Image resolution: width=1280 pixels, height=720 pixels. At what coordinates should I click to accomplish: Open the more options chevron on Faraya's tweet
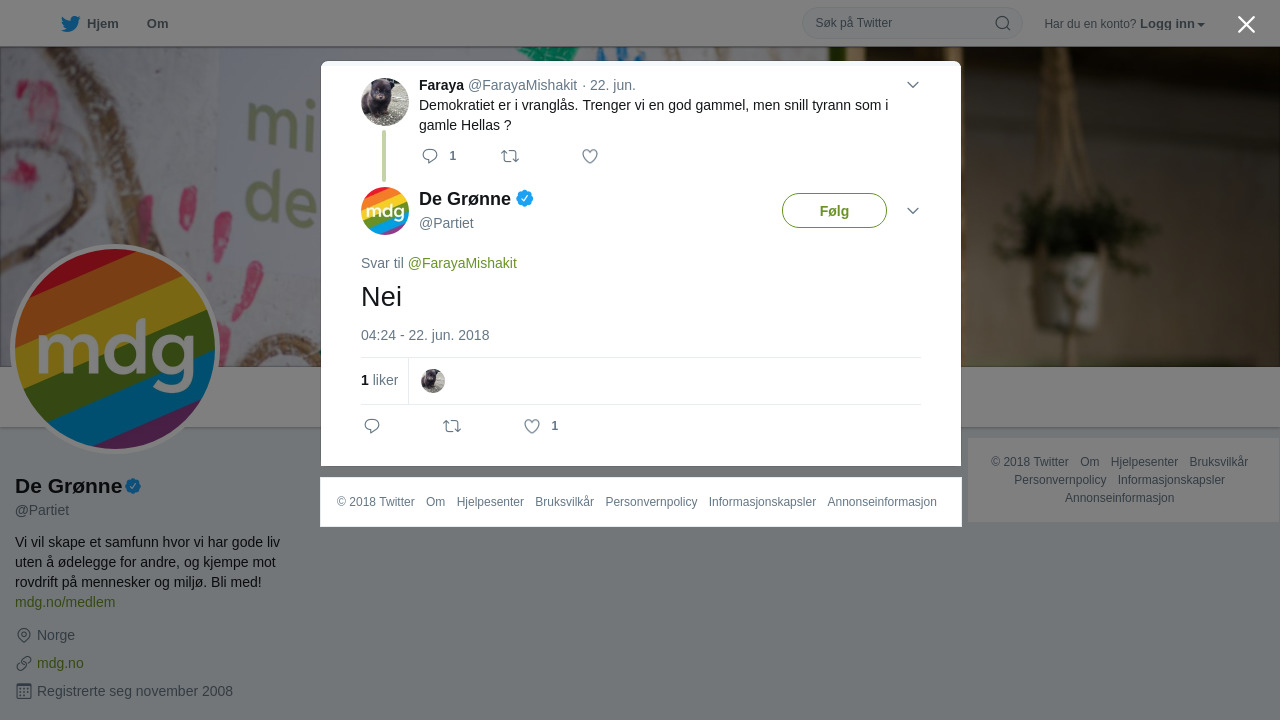tap(913, 85)
